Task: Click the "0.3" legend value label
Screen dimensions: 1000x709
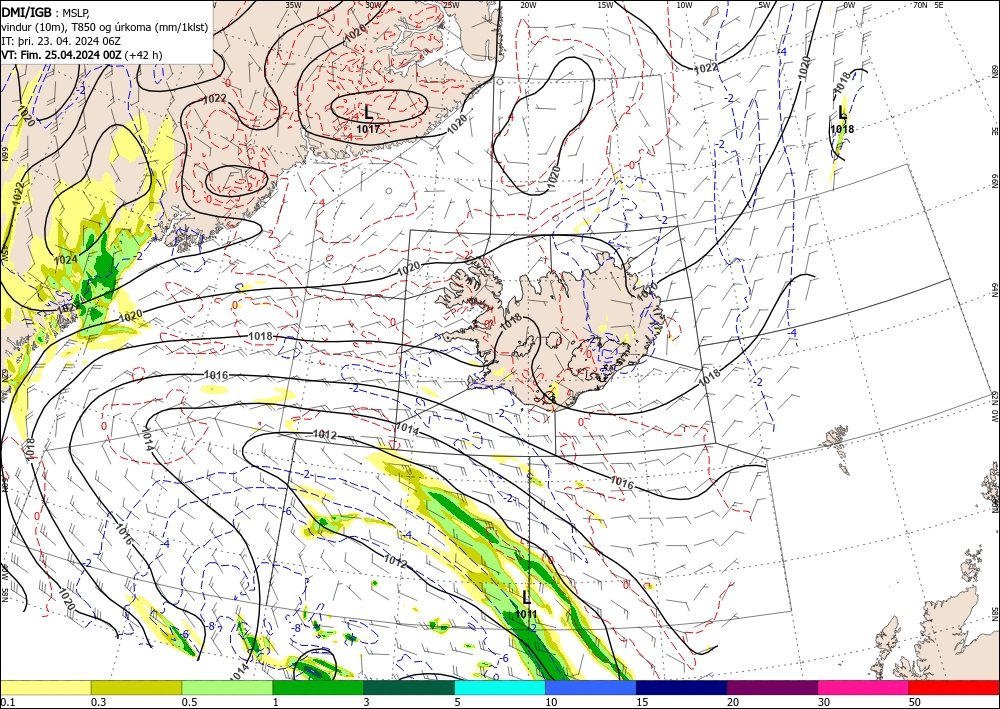Action: tap(98, 702)
